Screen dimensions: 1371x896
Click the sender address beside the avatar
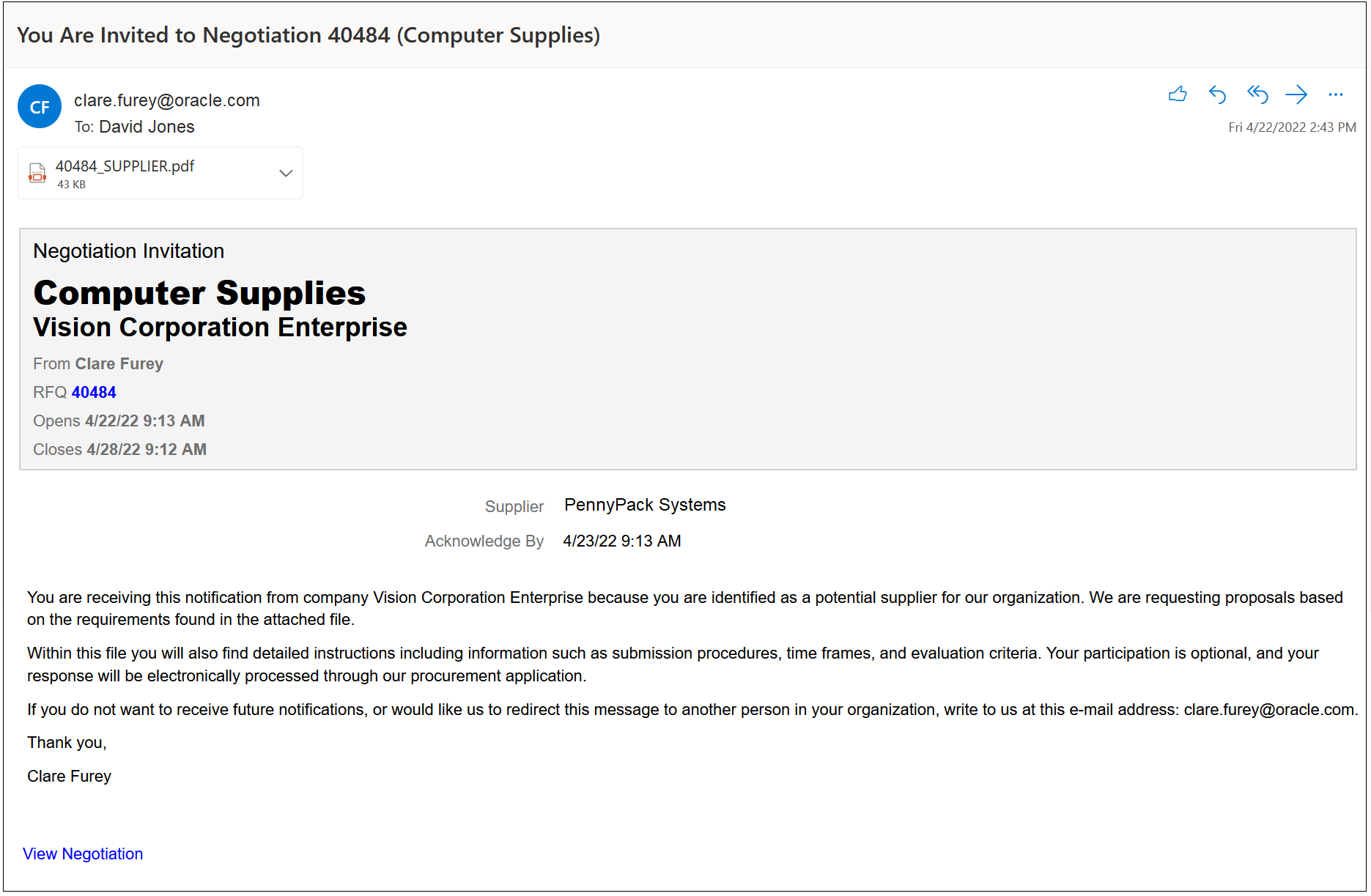(167, 100)
